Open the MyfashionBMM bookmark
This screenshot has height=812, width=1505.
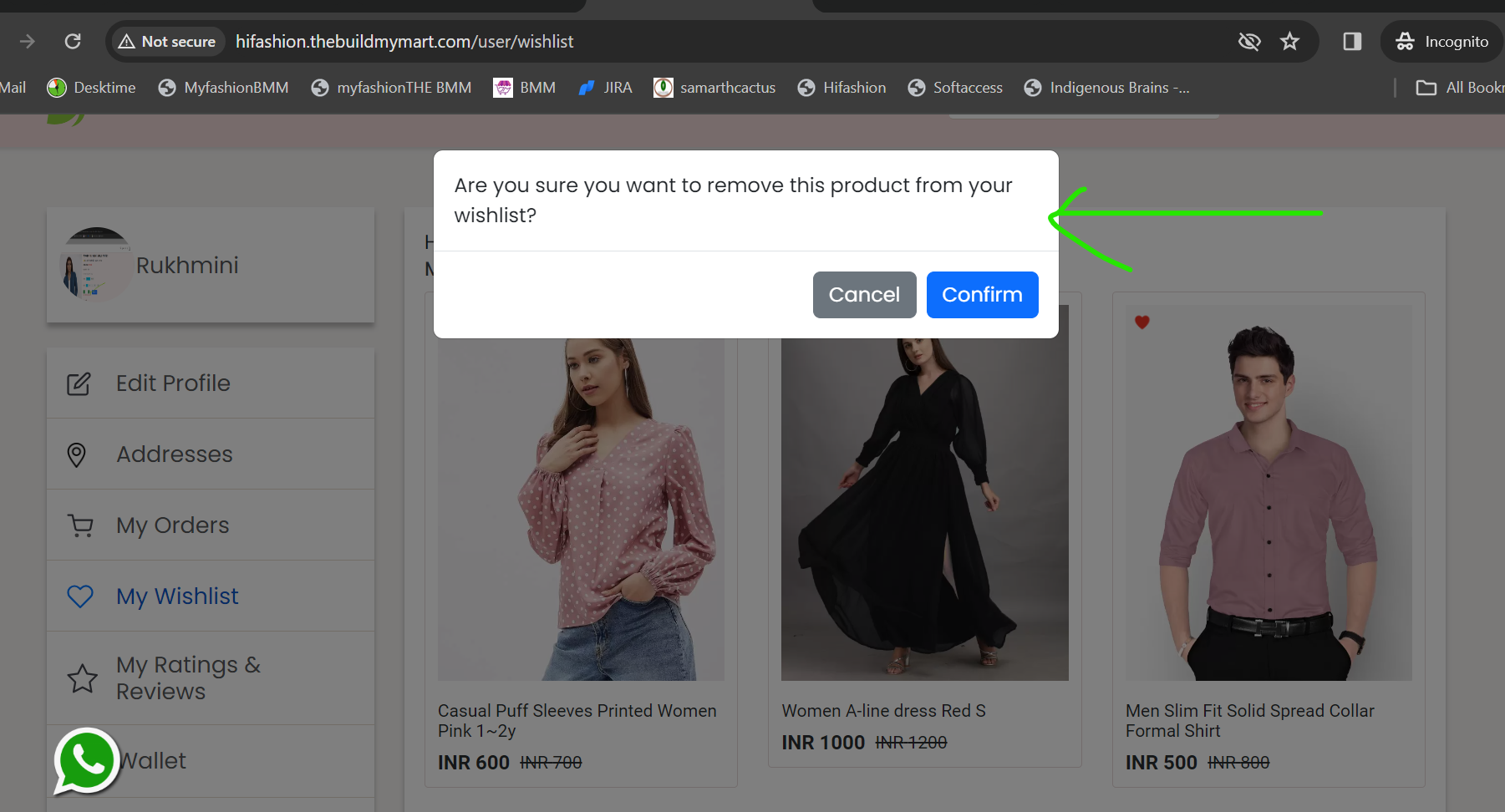pyautogui.click(x=223, y=88)
